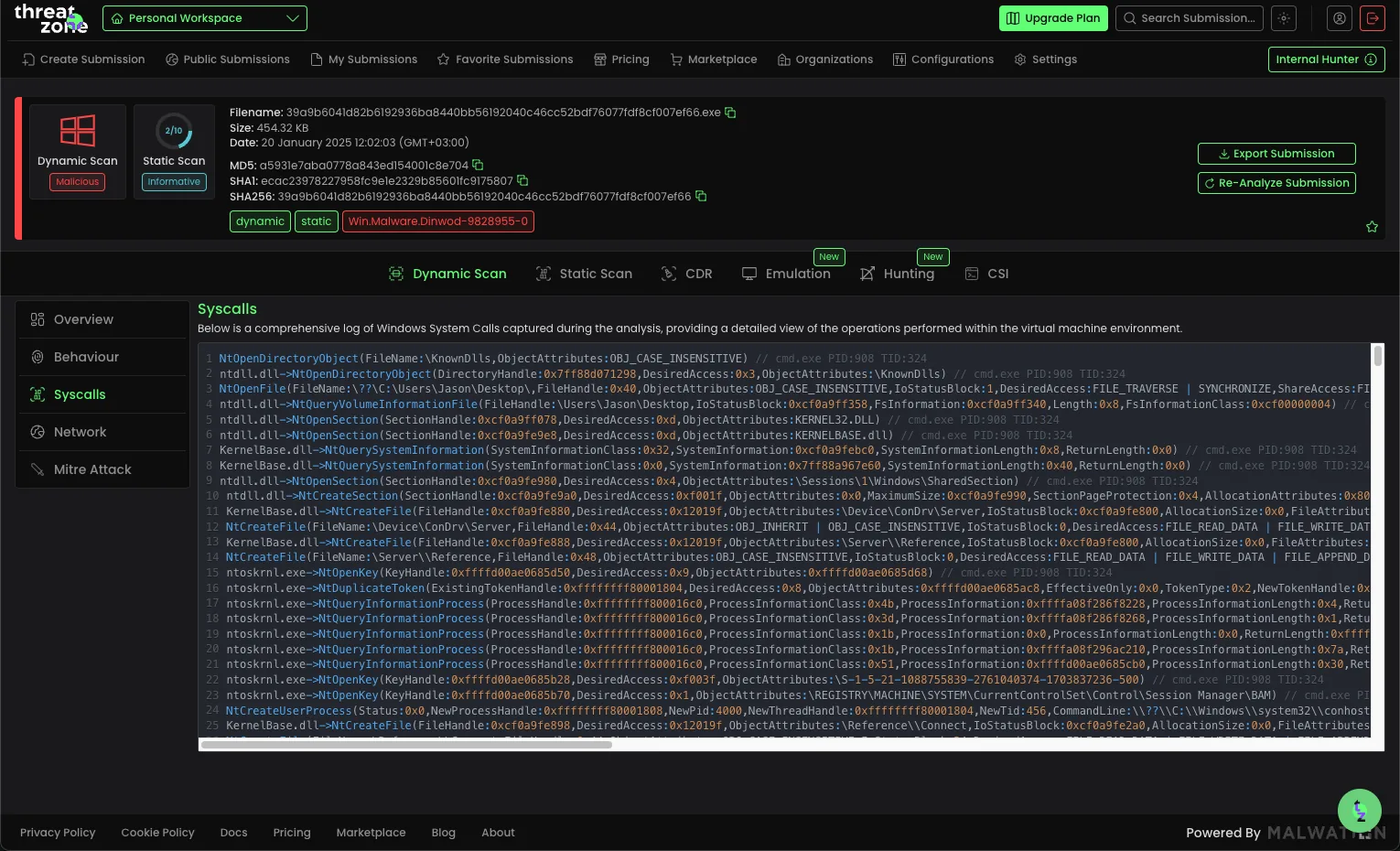
Task: Open Cookie Policy footer link
Action: pyautogui.click(x=158, y=833)
